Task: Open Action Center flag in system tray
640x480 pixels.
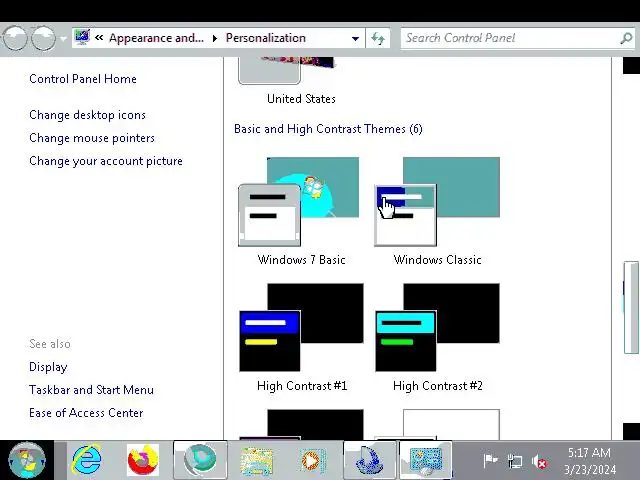Action: [490, 461]
